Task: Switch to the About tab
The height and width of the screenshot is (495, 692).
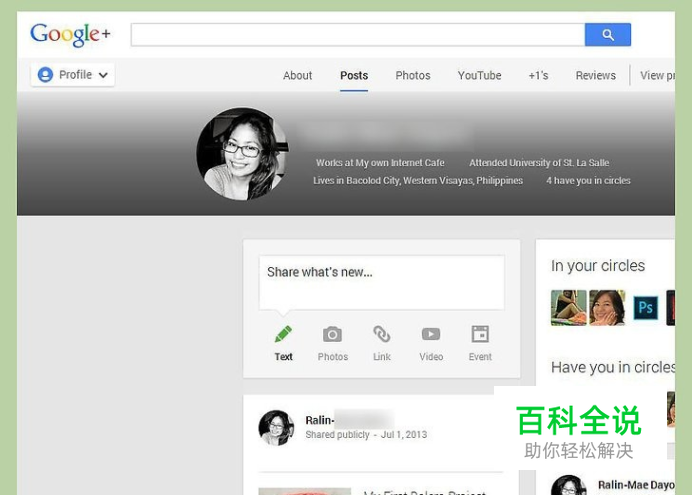Action: tap(297, 75)
